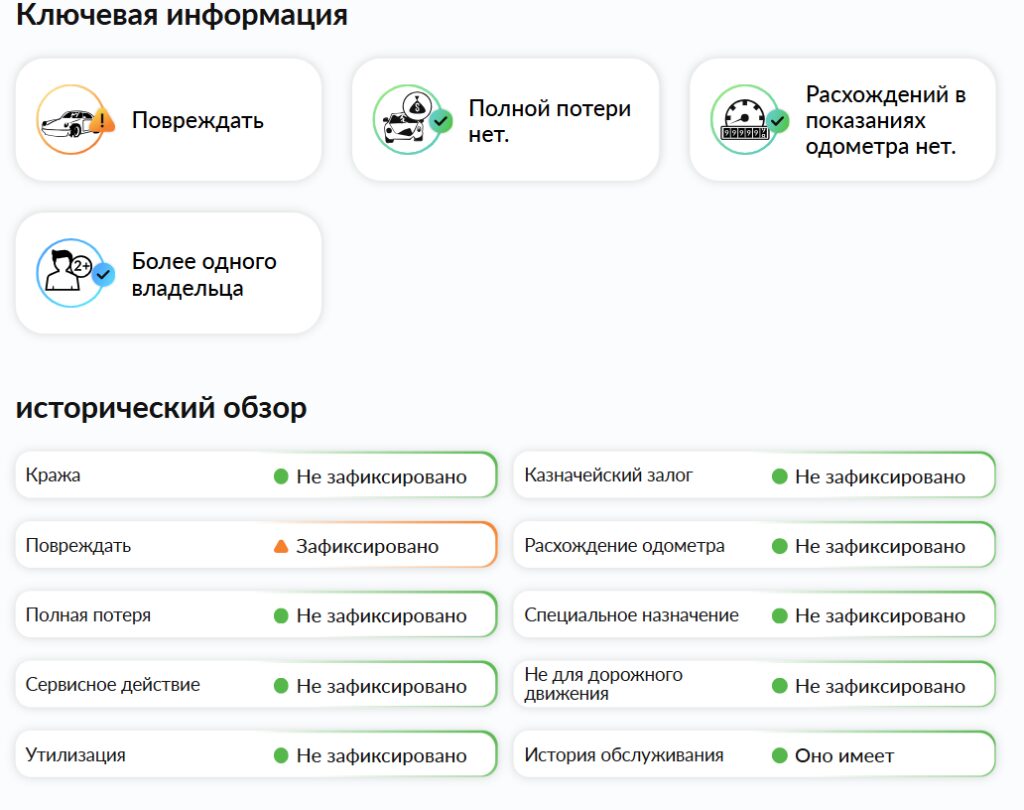Click the total loss car icon
Image resolution: width=1024 pixels, height=810 pixels.
click(x=411, y=120)
